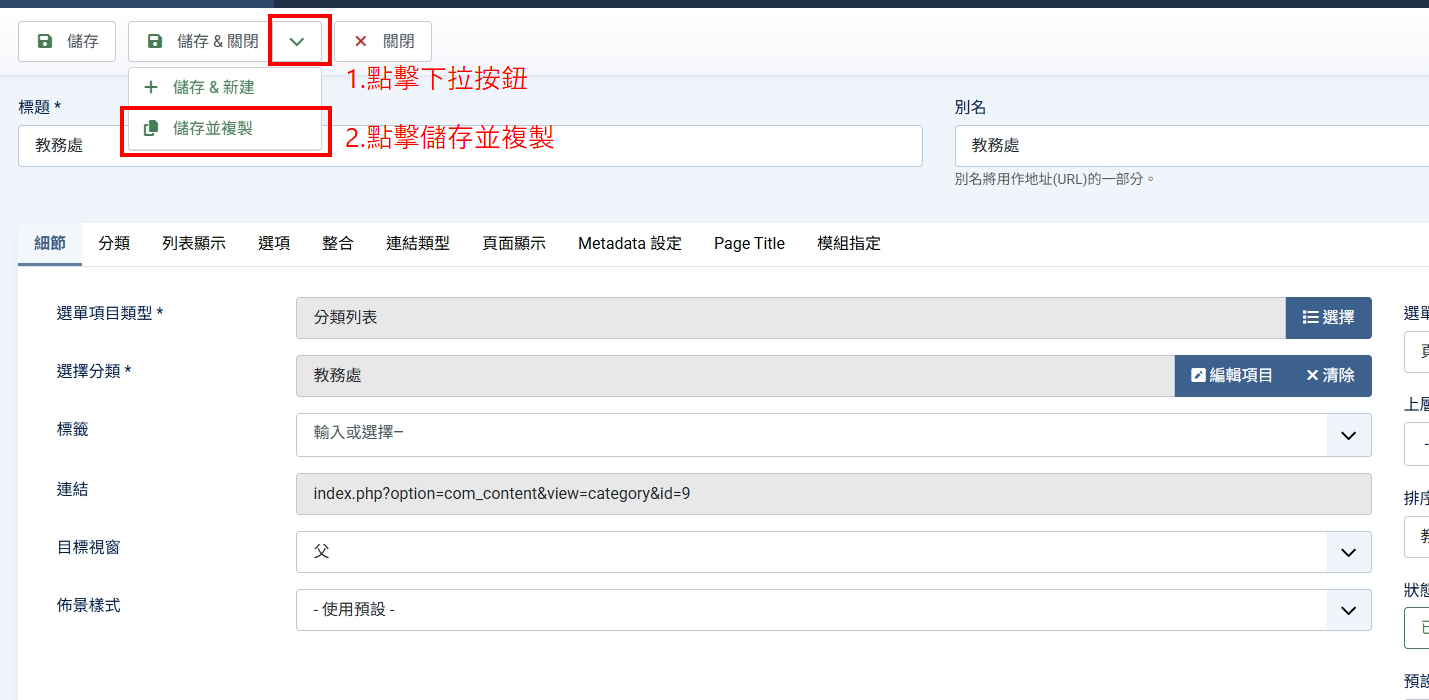1429x700 pixels.
Task: Open the 佈景樣式 template style dropdown
Action: (x=1348, y=610)
